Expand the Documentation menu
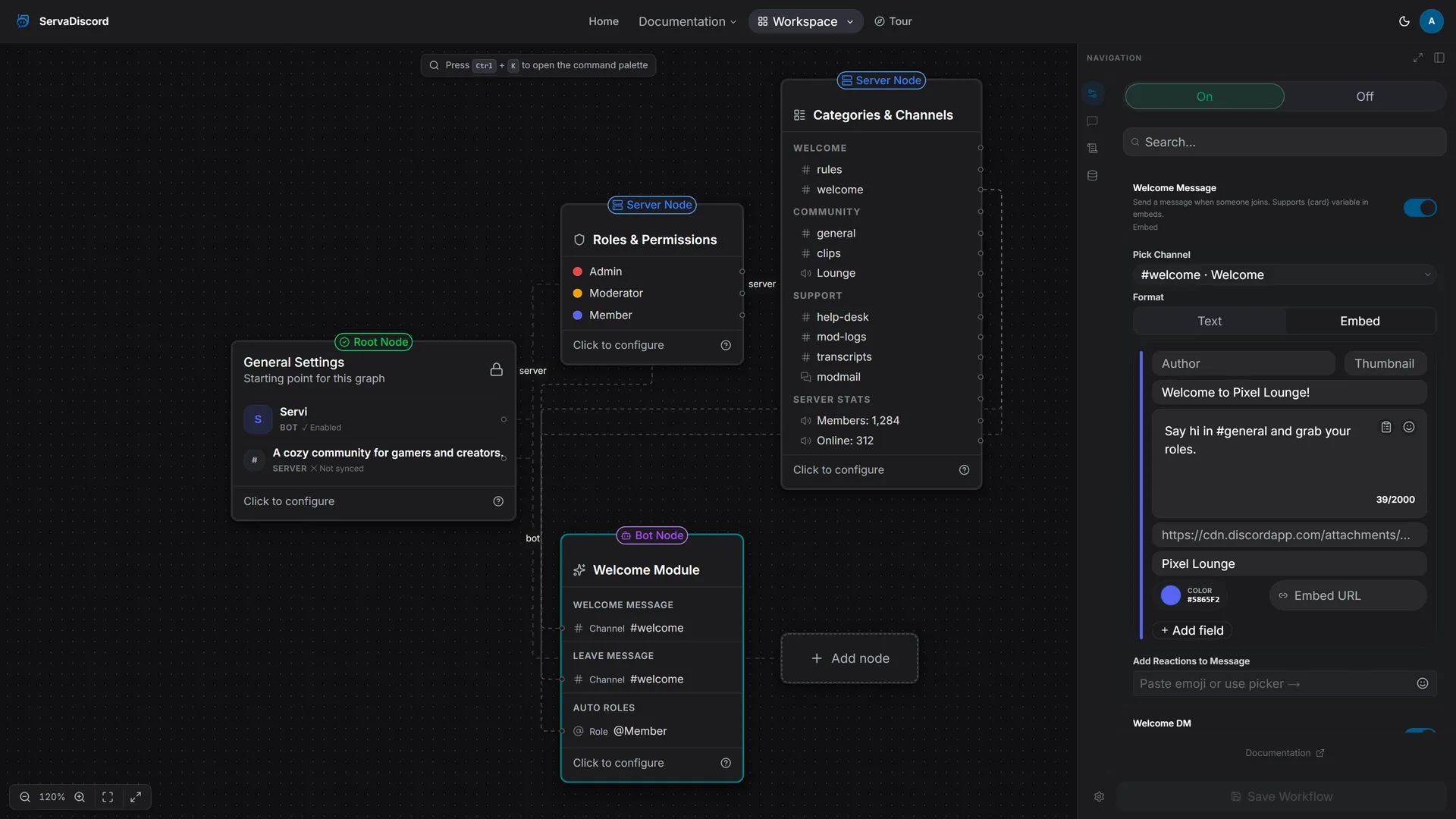 coord(687,21)
